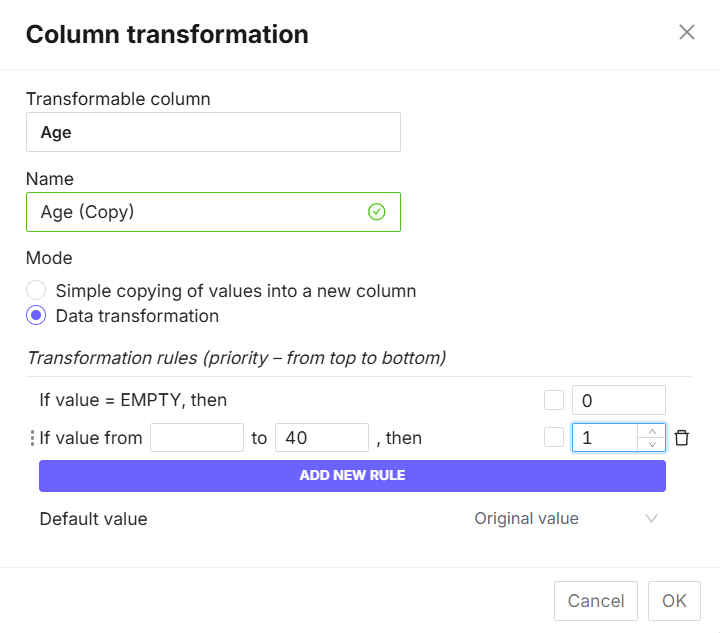
Task: Select Simple copying of values mode
Action: (x=36, y=291)
